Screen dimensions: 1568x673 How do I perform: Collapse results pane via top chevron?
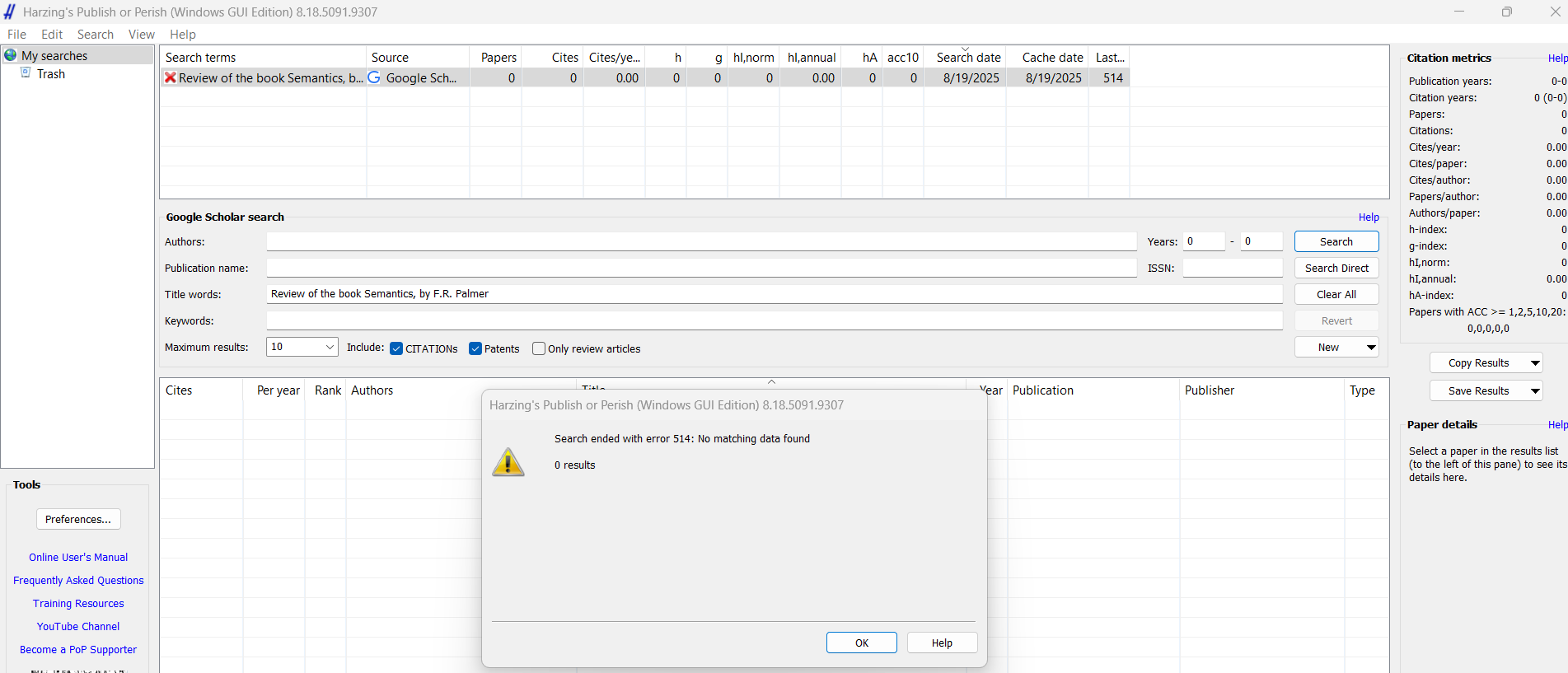coord(772,381)
